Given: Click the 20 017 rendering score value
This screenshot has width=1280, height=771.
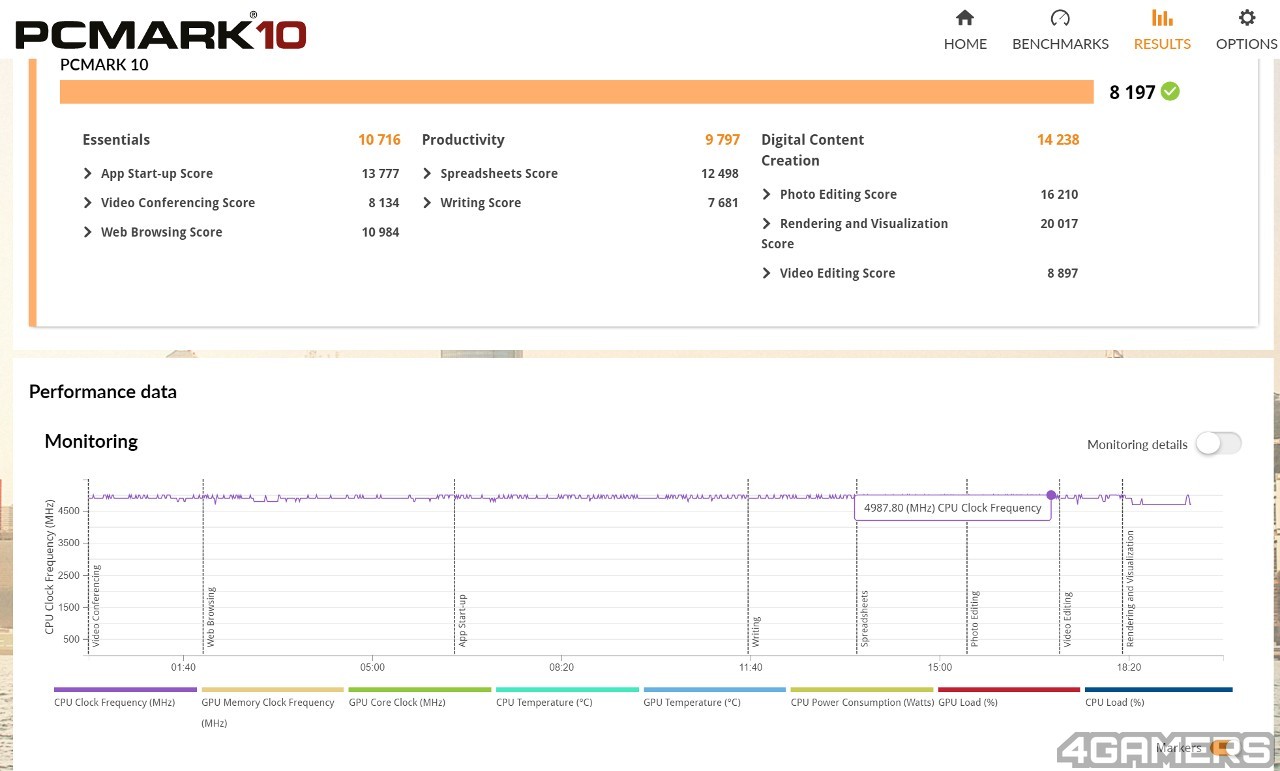Looking at the screenshot, I should 1059,224.
